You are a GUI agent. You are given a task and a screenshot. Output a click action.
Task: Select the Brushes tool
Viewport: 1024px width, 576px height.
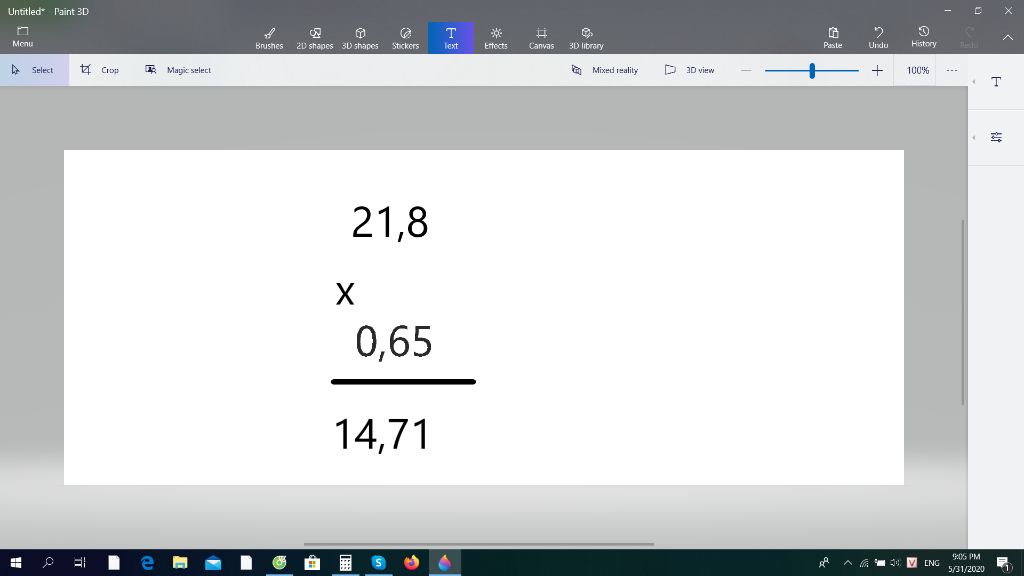[269, 38]
